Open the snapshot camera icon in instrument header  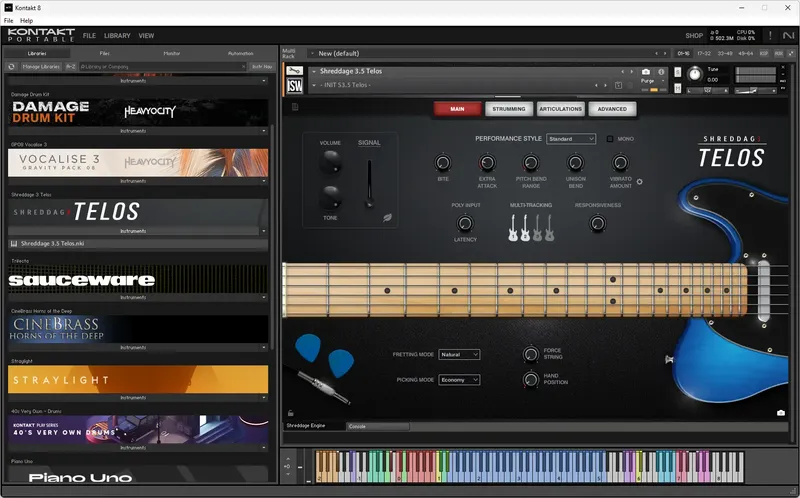pos(646,71)
